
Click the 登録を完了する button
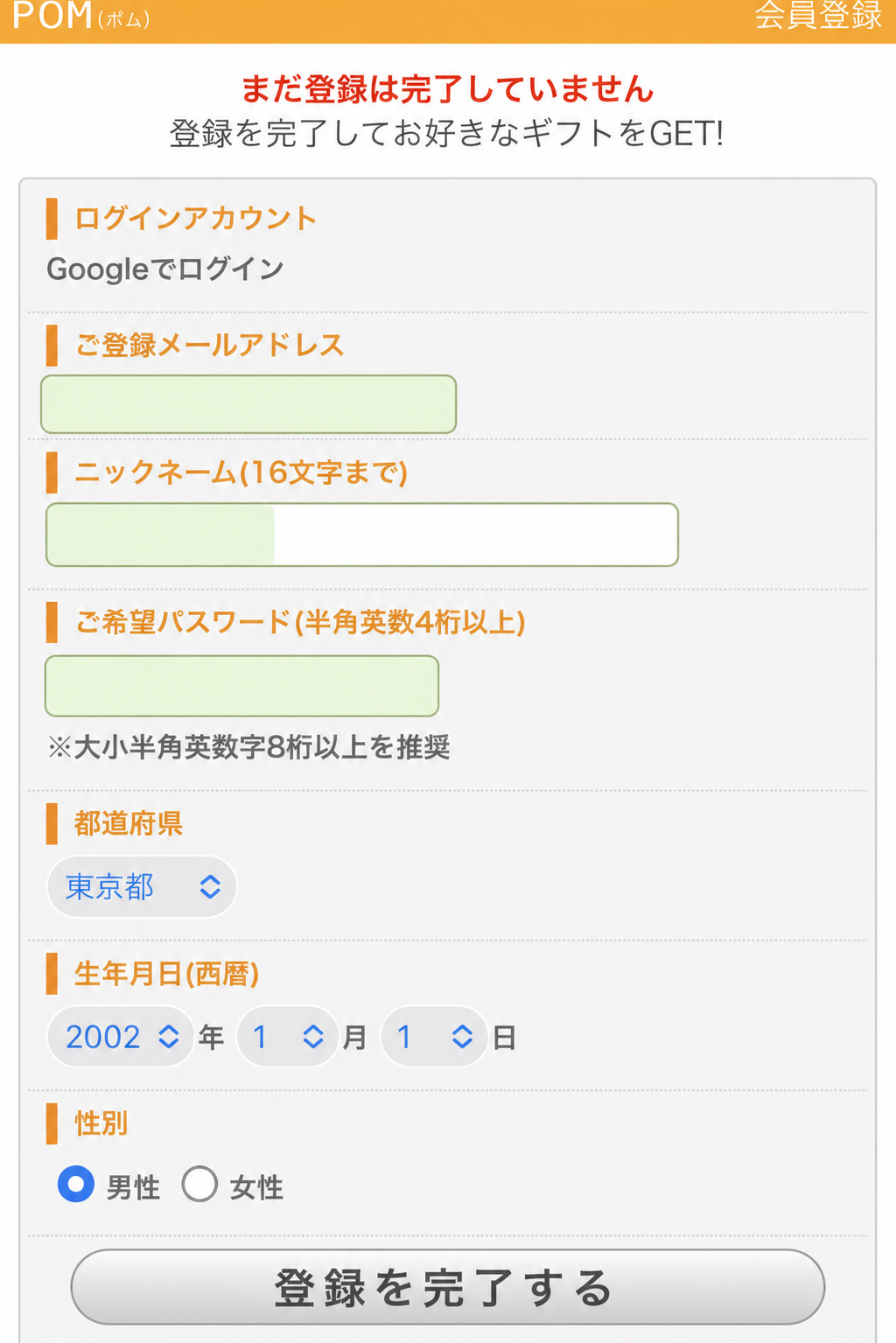pos(448,1287)
